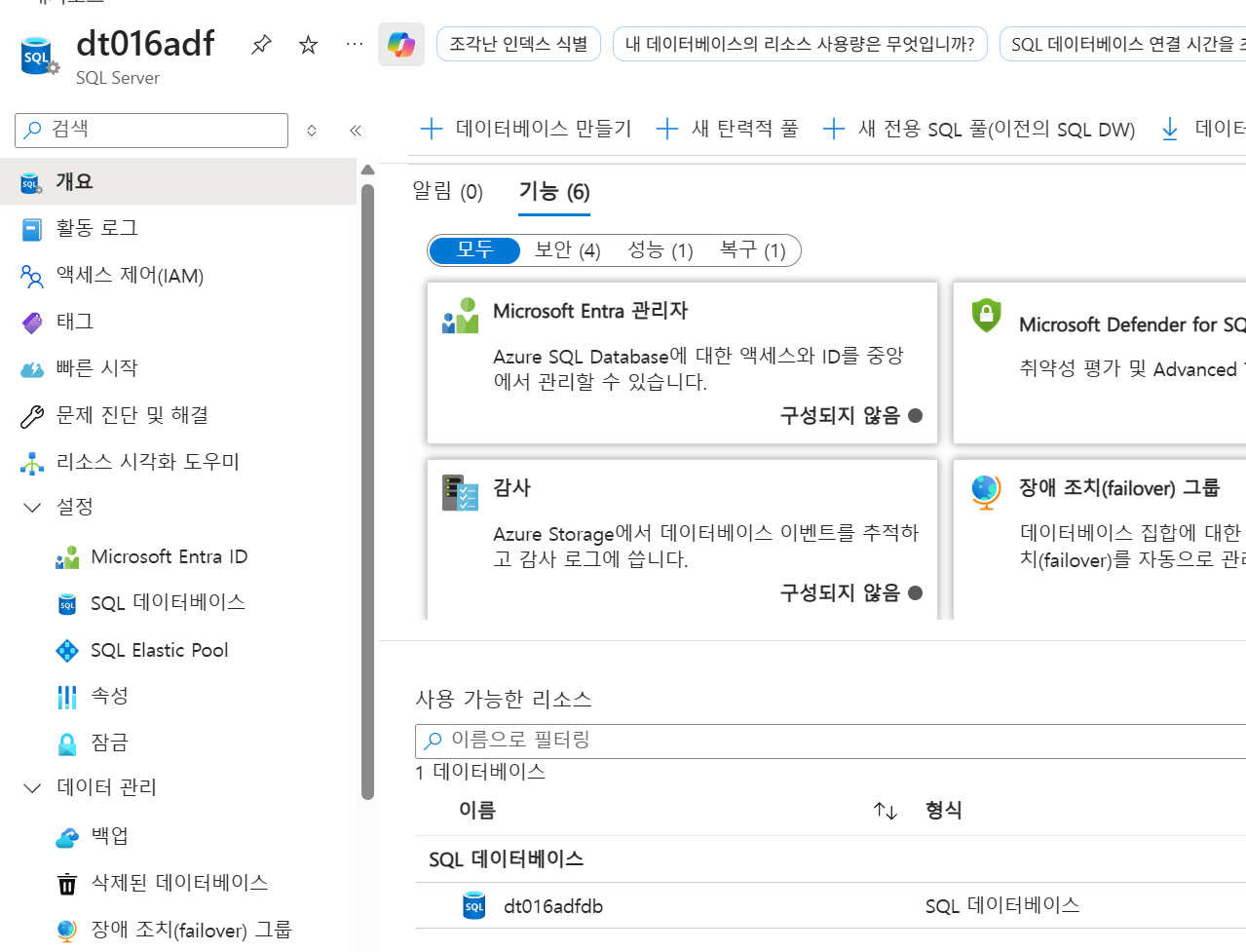1246x952 pixels.
Task: Open 리소스 시각화 도우미 sidebar item
Action: tap(178, 463)
